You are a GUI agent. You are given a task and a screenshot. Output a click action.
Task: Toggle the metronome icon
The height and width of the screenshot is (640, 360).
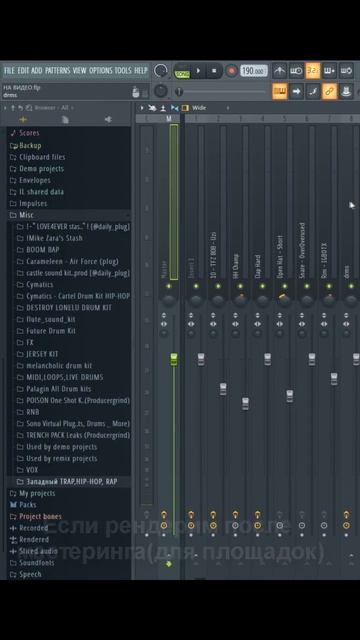click(x=280, y=71)
